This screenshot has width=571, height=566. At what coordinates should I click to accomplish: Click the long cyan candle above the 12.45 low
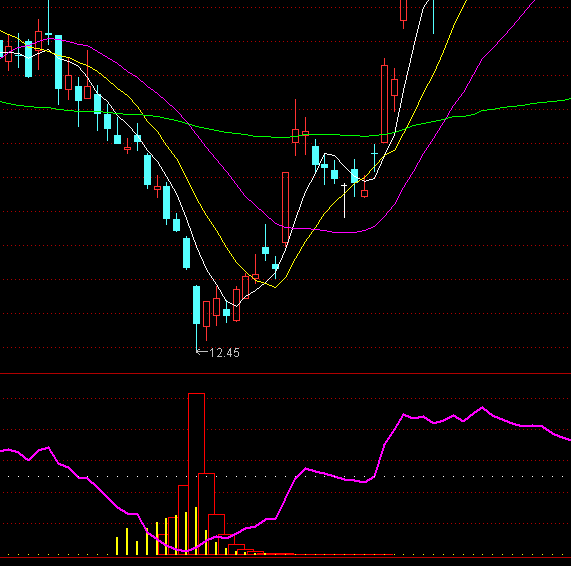click(x=196, y=304)
